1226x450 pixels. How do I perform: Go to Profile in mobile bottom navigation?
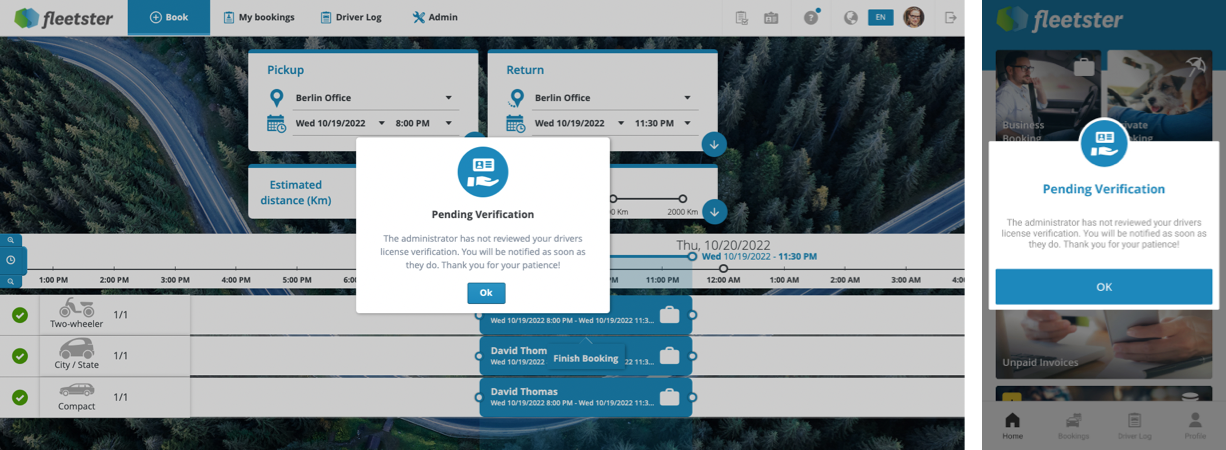click(1195, 426)
